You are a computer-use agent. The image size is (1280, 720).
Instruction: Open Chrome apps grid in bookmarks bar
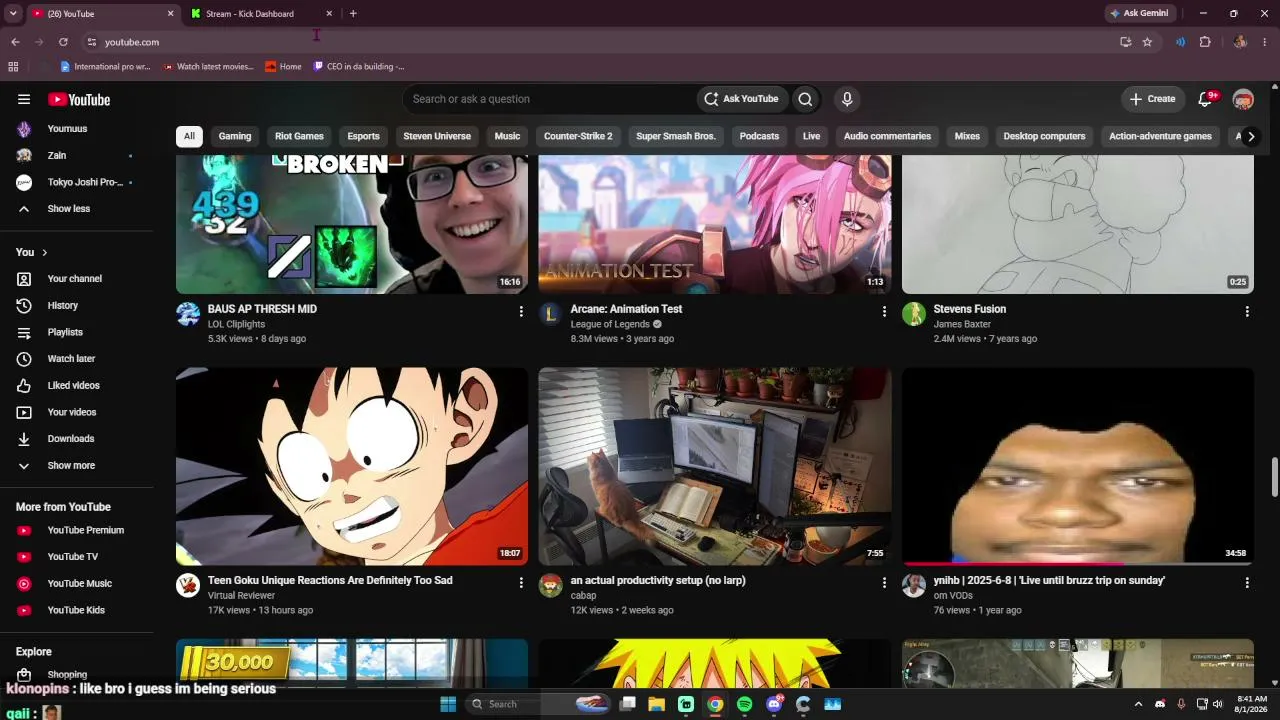13,67
